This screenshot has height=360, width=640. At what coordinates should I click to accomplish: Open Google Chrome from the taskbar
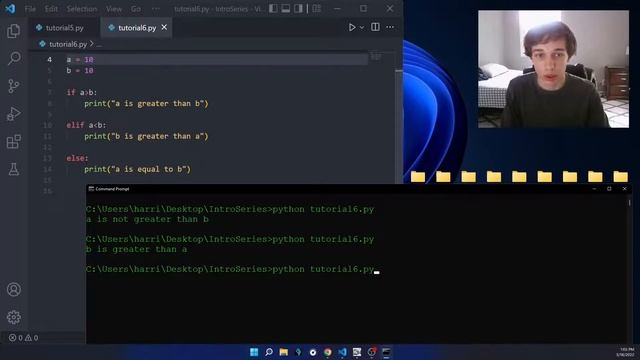pos(327,352)
